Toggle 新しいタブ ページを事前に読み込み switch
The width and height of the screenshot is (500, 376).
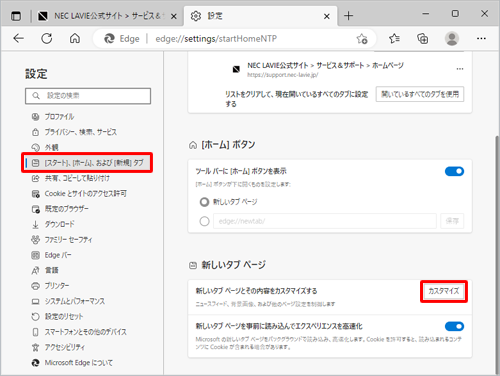454,326
